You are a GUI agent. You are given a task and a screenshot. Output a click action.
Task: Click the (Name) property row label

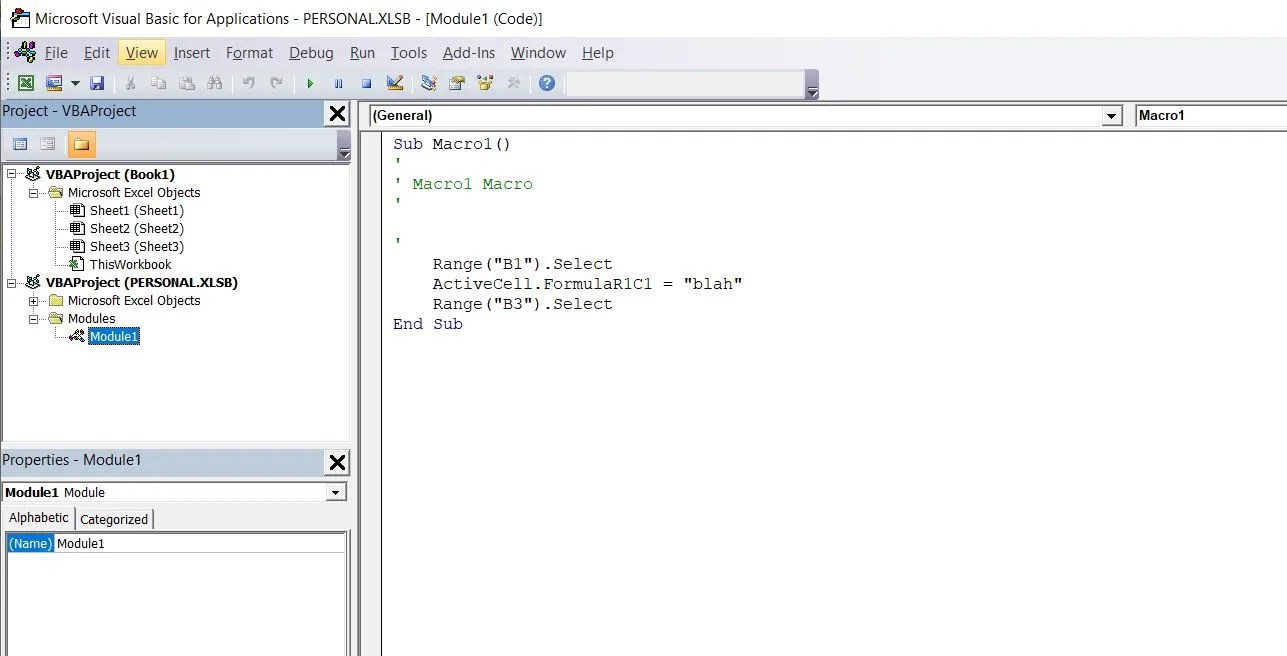tap(30, 543)
